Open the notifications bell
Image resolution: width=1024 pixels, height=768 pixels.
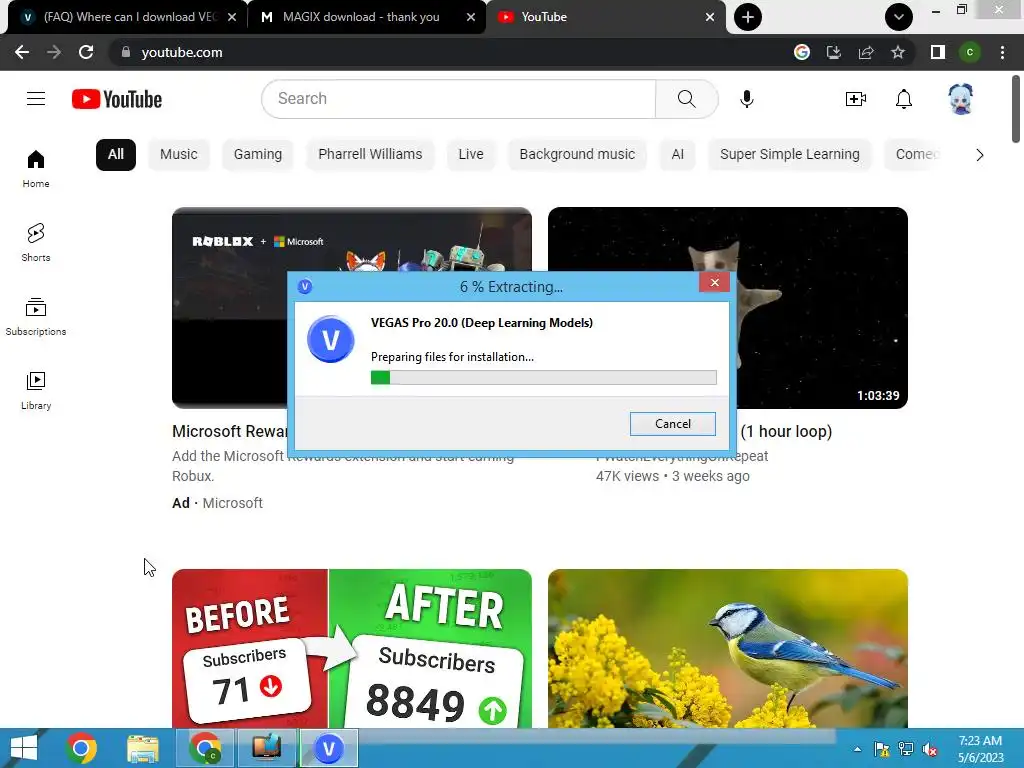[x=904, y=99]
